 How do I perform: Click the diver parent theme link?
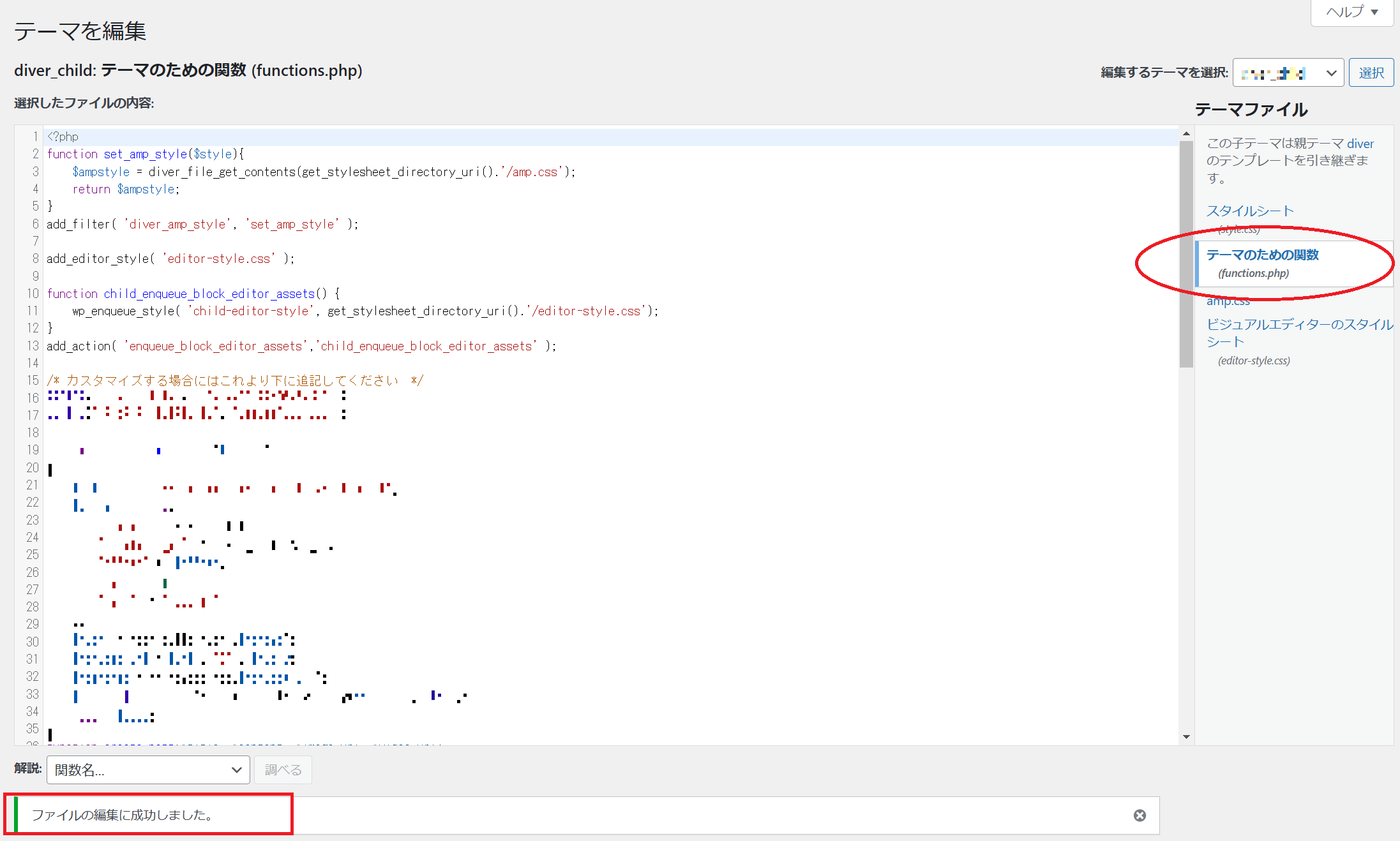tap(1360, 144)
